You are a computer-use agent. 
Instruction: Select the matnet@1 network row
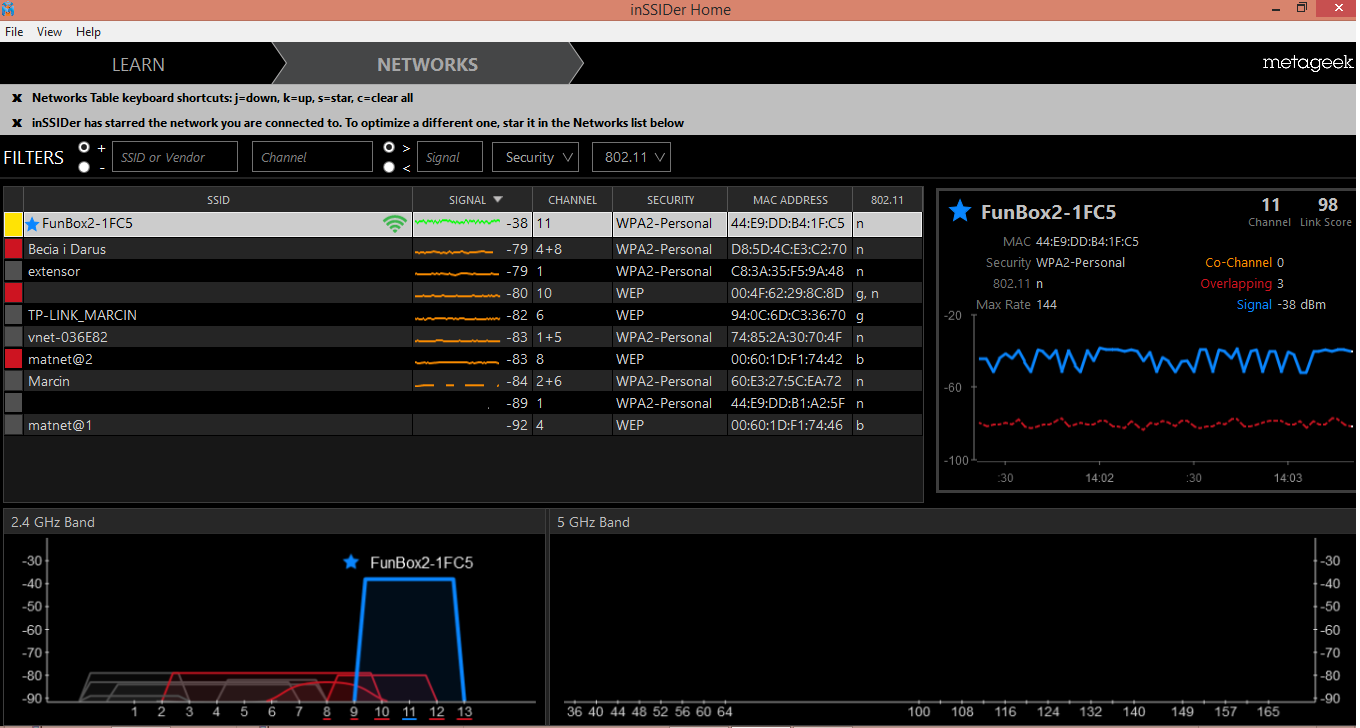coord(463,425)
